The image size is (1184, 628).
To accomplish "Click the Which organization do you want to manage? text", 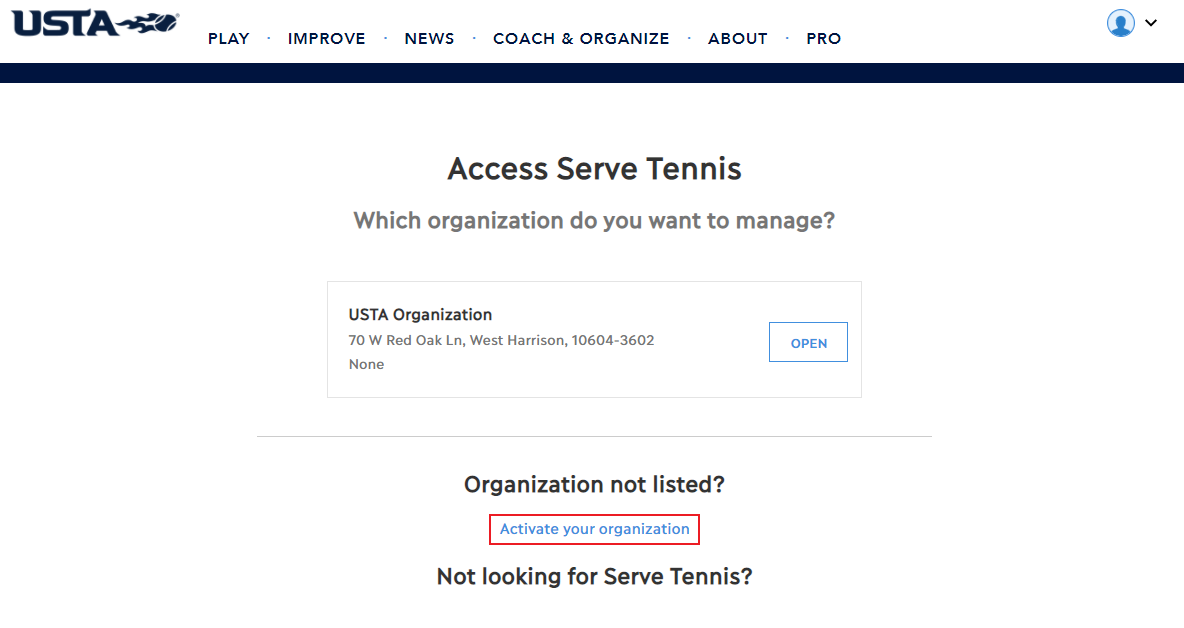I will [x=594, y=220].
